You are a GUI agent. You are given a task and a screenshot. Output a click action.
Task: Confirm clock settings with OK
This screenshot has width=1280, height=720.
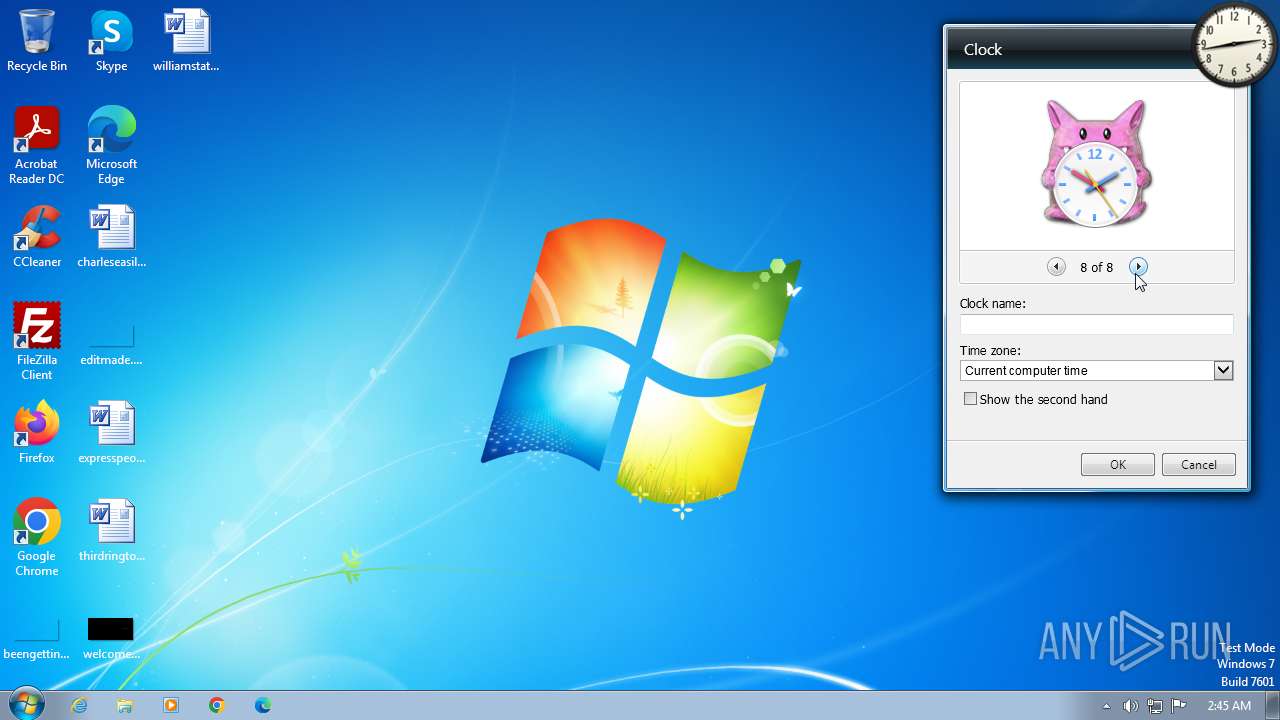tap(1118, 464)
